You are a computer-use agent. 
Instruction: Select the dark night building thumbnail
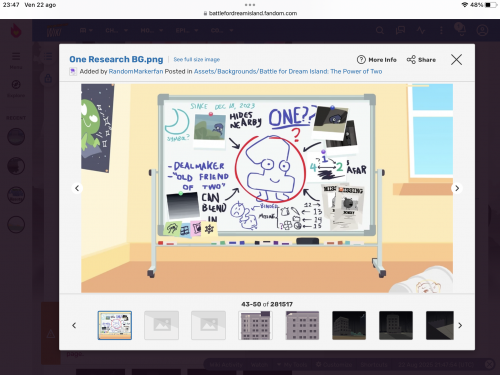click(x=349, y=325)
